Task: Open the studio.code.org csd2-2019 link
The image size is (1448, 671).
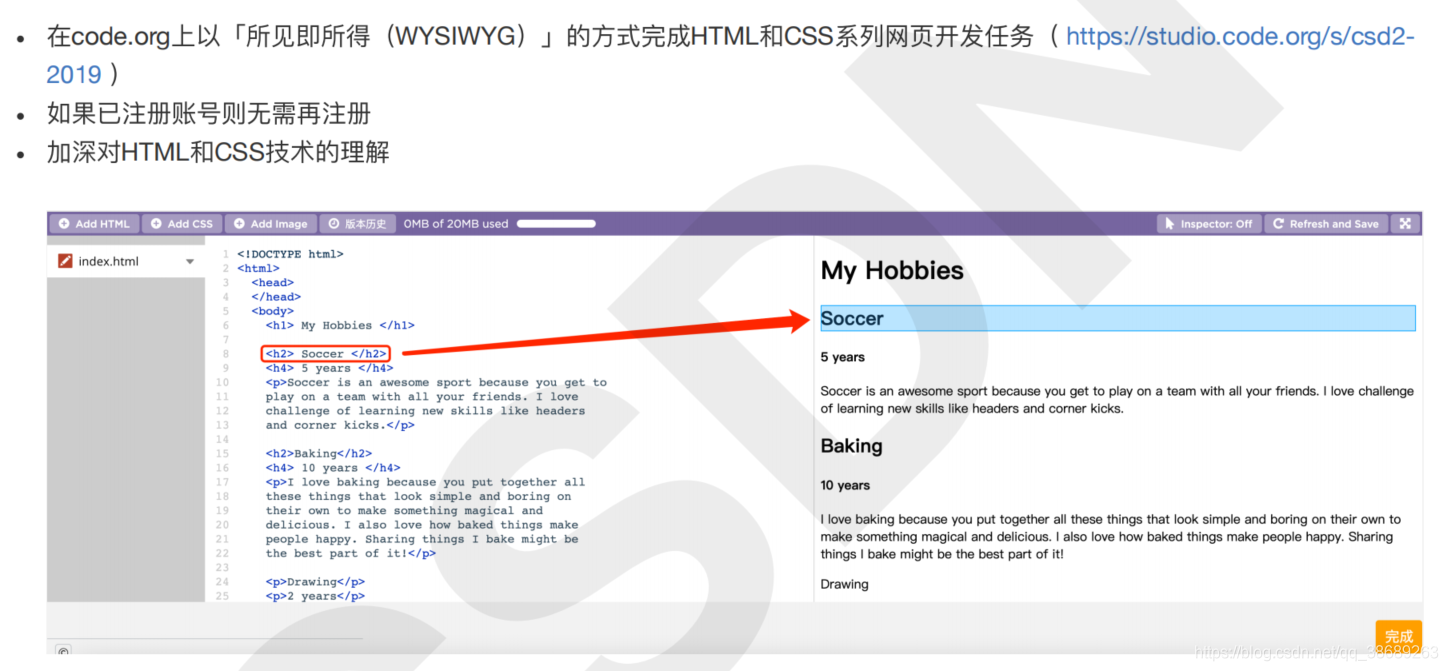Action: coord(1240,37)
